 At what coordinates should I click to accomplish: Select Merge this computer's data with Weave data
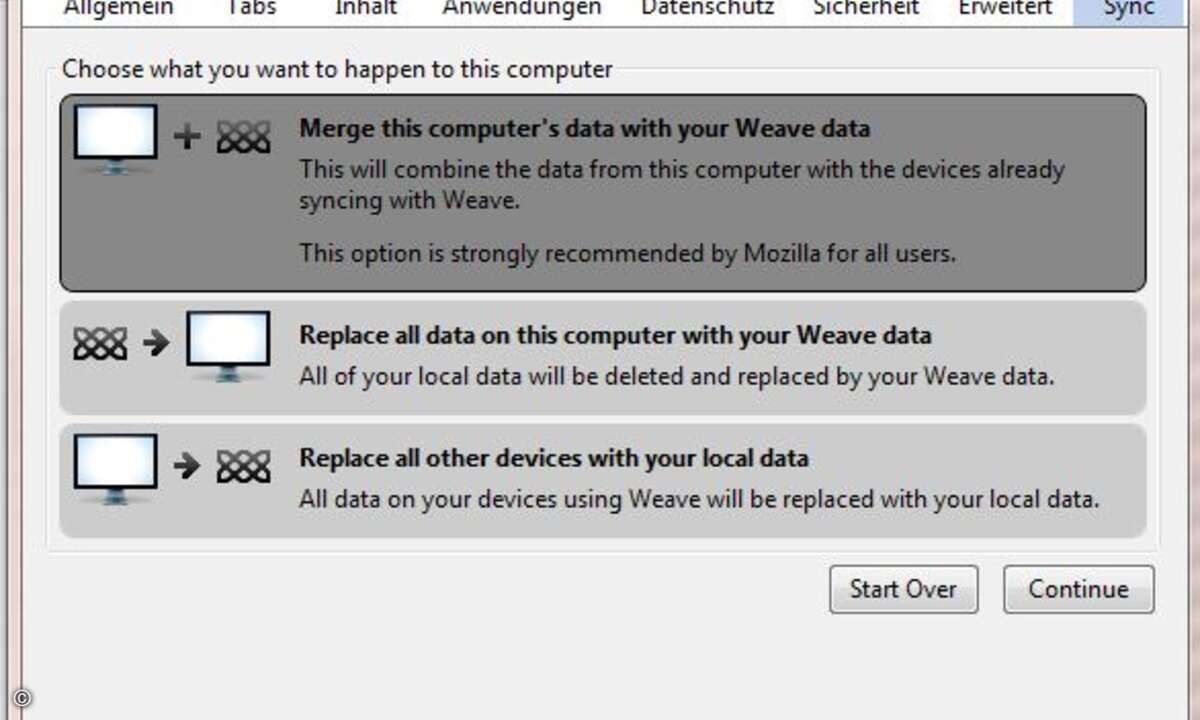[603, 193]
